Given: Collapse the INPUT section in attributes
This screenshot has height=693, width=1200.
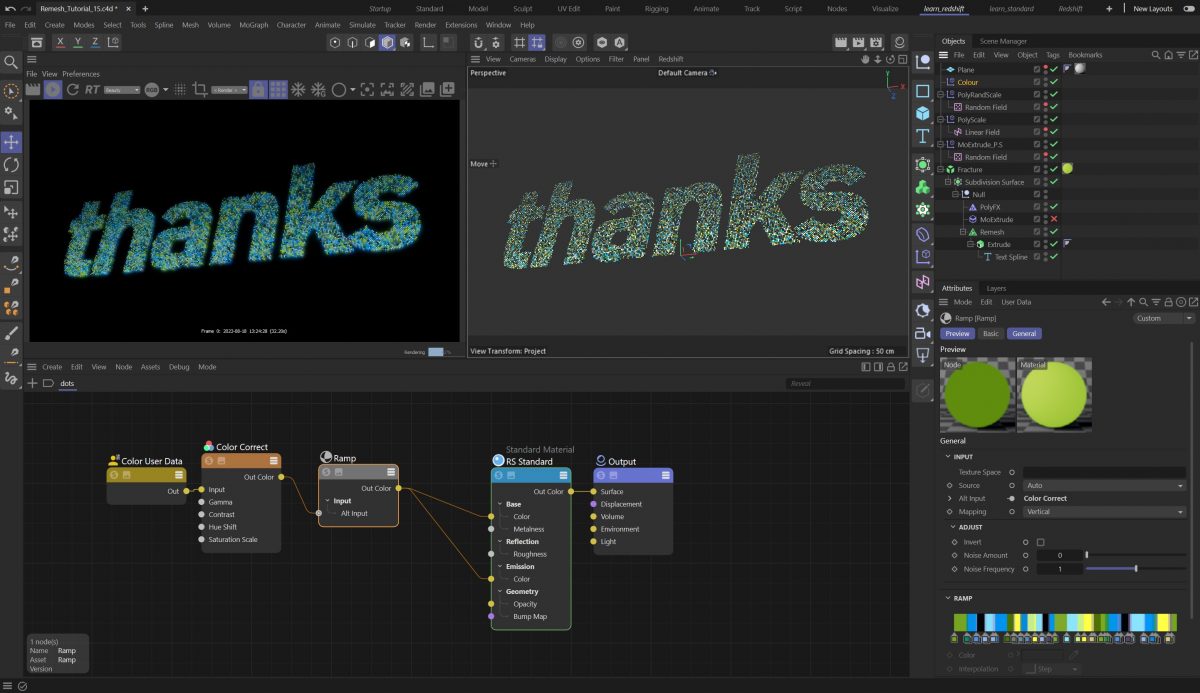Looking at the screenshot, I should tap(948, 457).
